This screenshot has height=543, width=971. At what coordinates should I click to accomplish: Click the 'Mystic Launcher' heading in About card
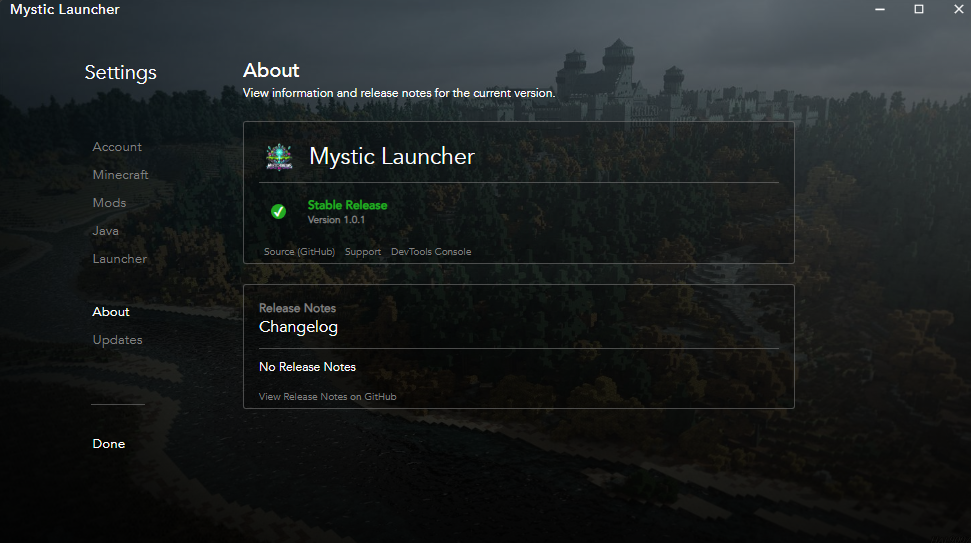392,157
